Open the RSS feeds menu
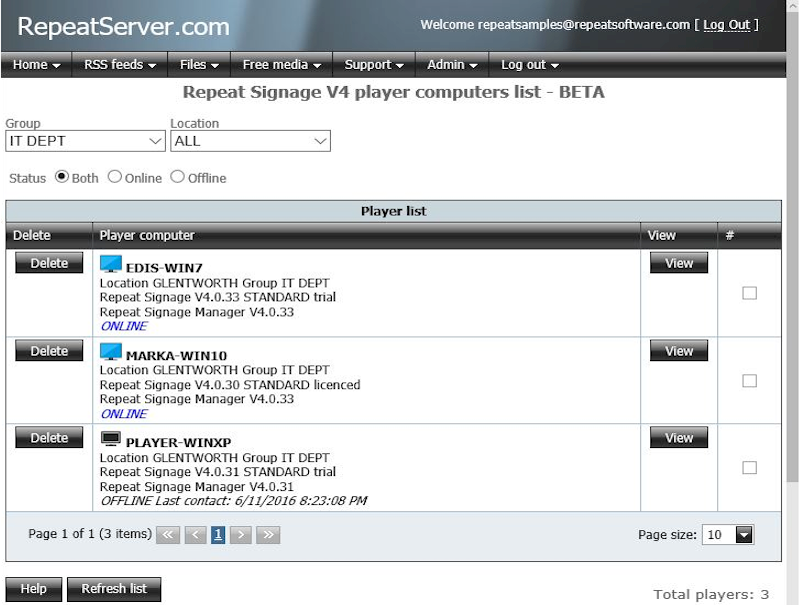The height and width of the screenshot is (606, 801). point(120,65)
